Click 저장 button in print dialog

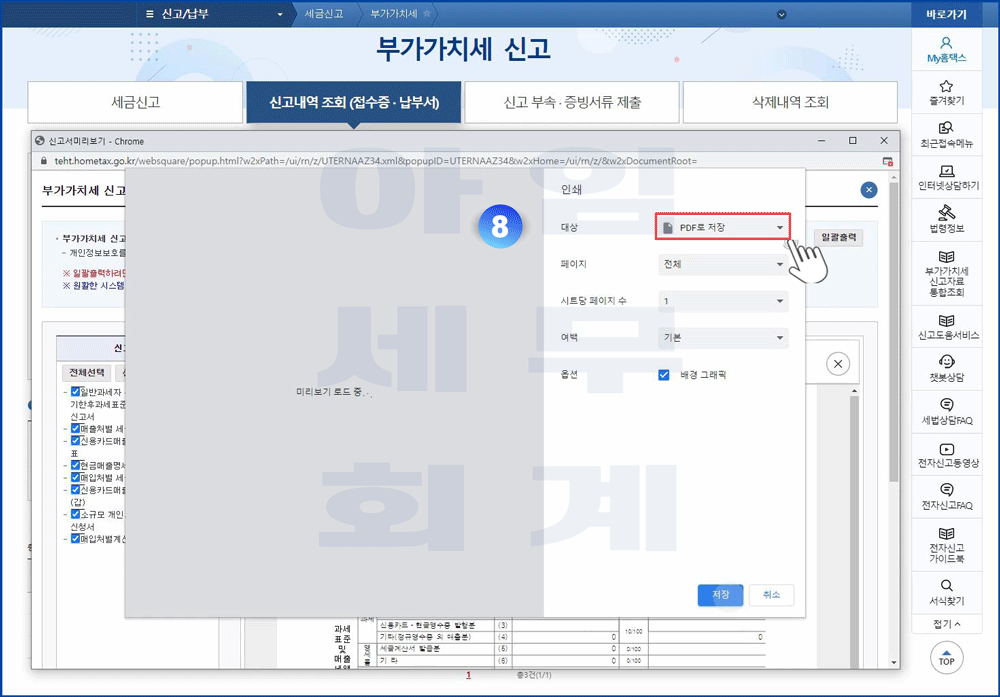721,594
